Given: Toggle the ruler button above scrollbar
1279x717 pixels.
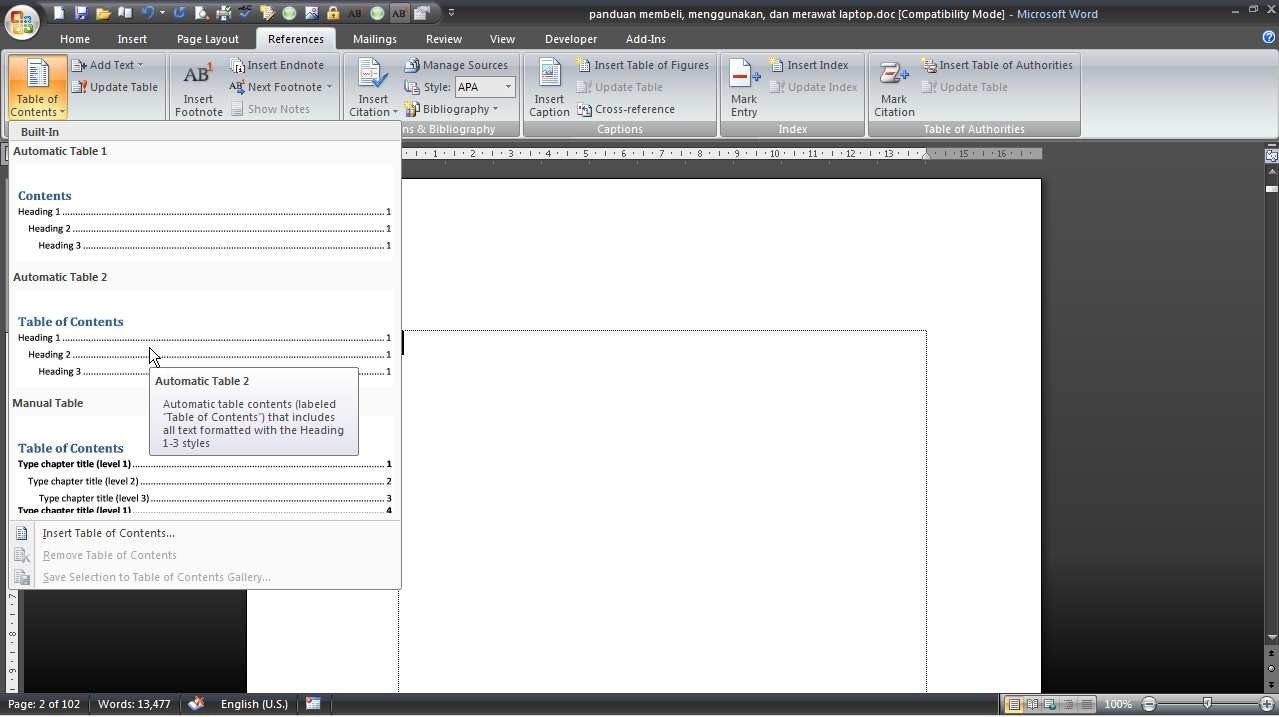Looking at the screenshot, I should pos(1271,156).
